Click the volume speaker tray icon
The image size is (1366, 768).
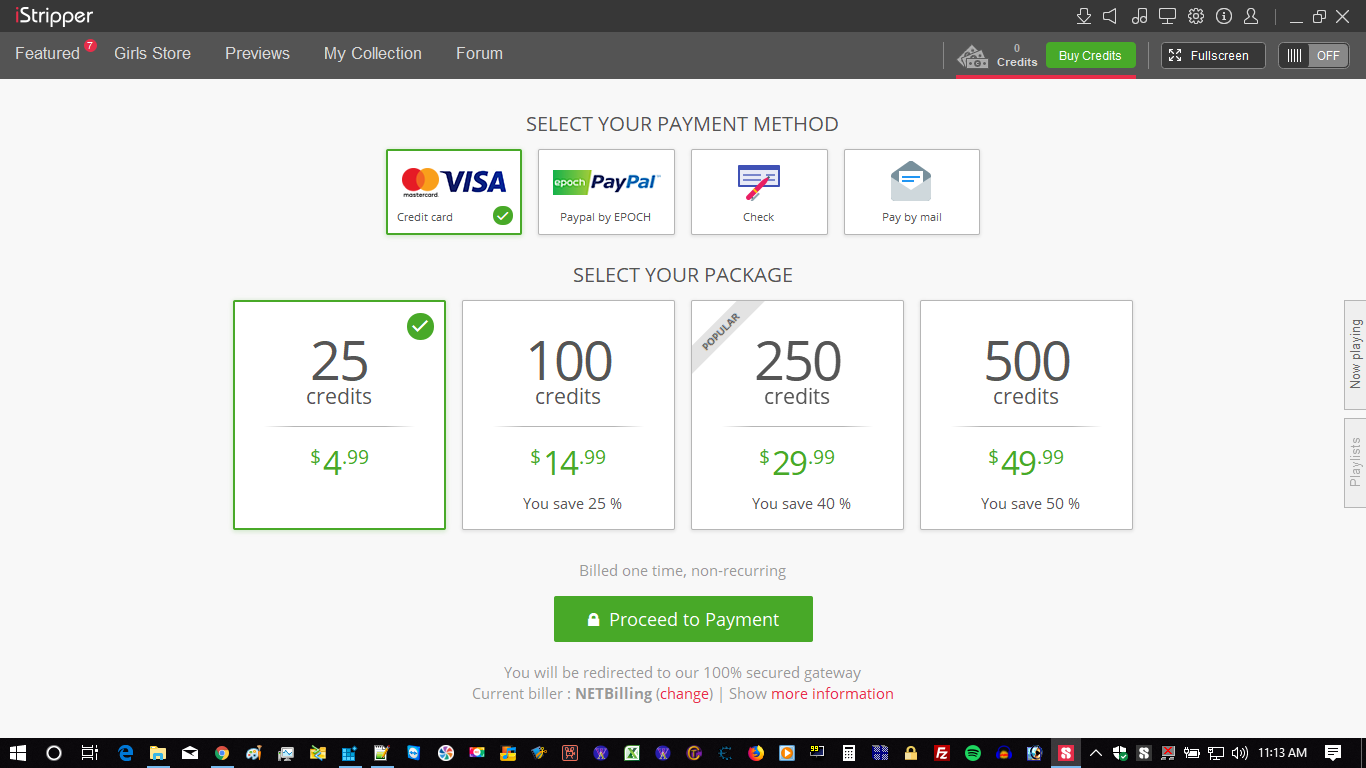pos(1240,753)
